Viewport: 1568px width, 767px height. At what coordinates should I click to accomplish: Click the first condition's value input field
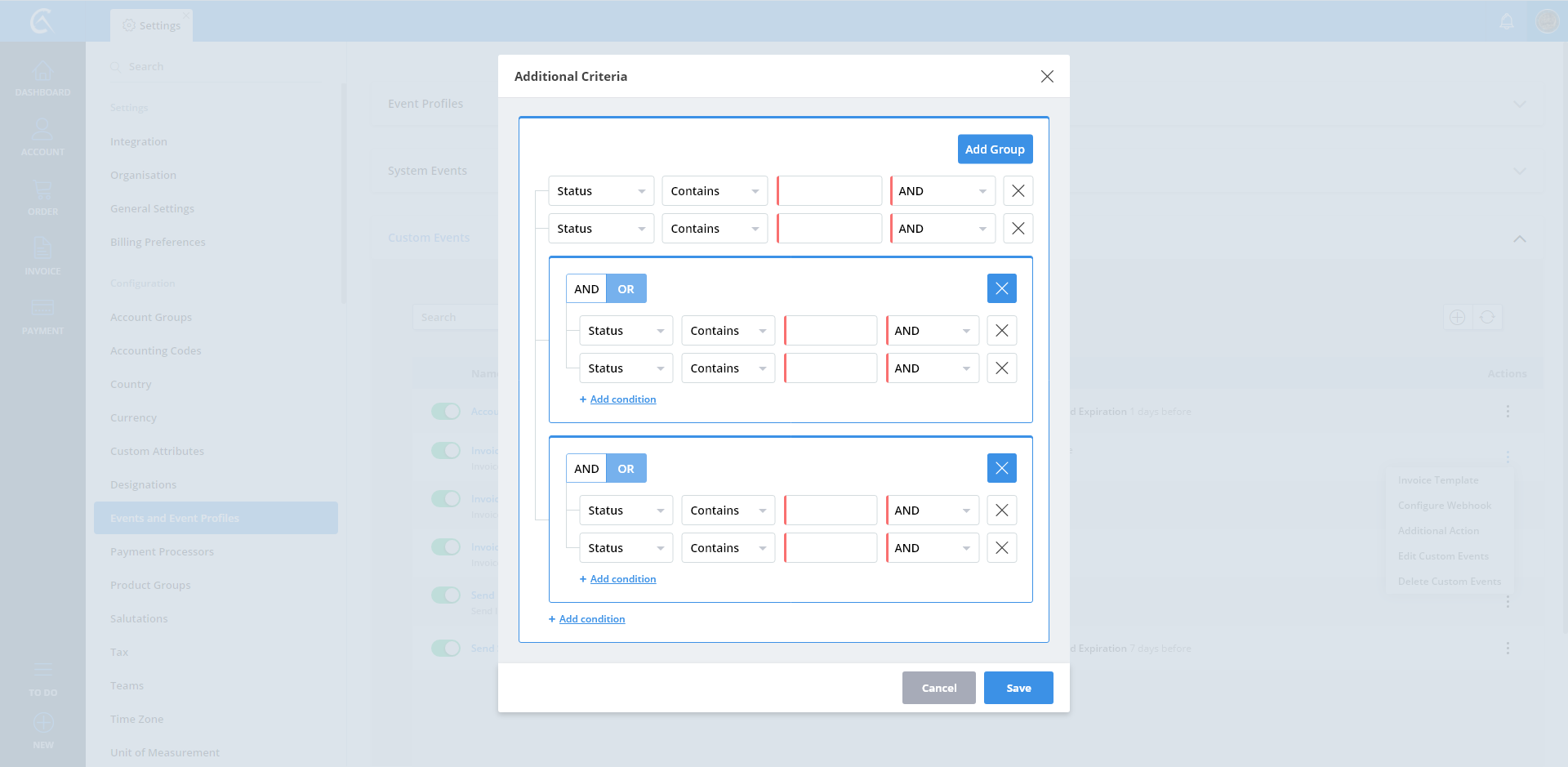tap(830, 191)
